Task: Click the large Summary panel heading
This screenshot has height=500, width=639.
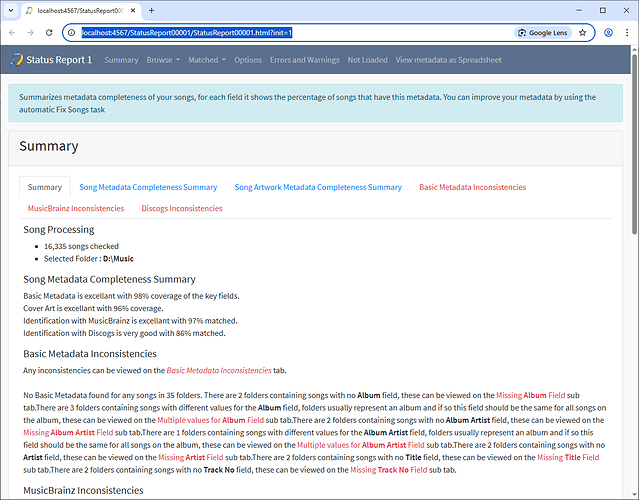Action: coord(49,146)
